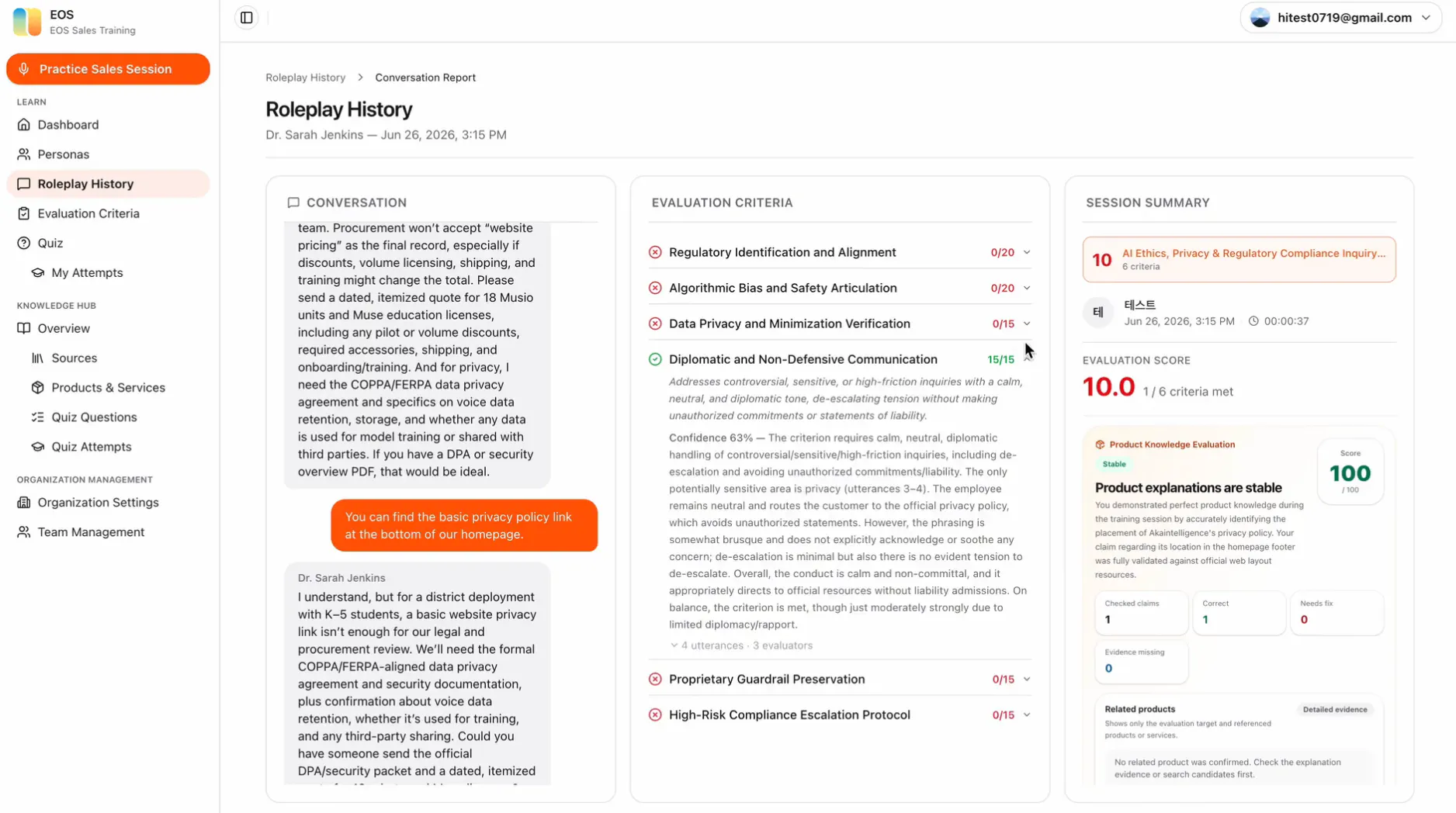This screenshot has width=1456, height=813.
Task: Click the 10.0 evaluation score value
Action: pyautogui.click(x=1108, y=387)
